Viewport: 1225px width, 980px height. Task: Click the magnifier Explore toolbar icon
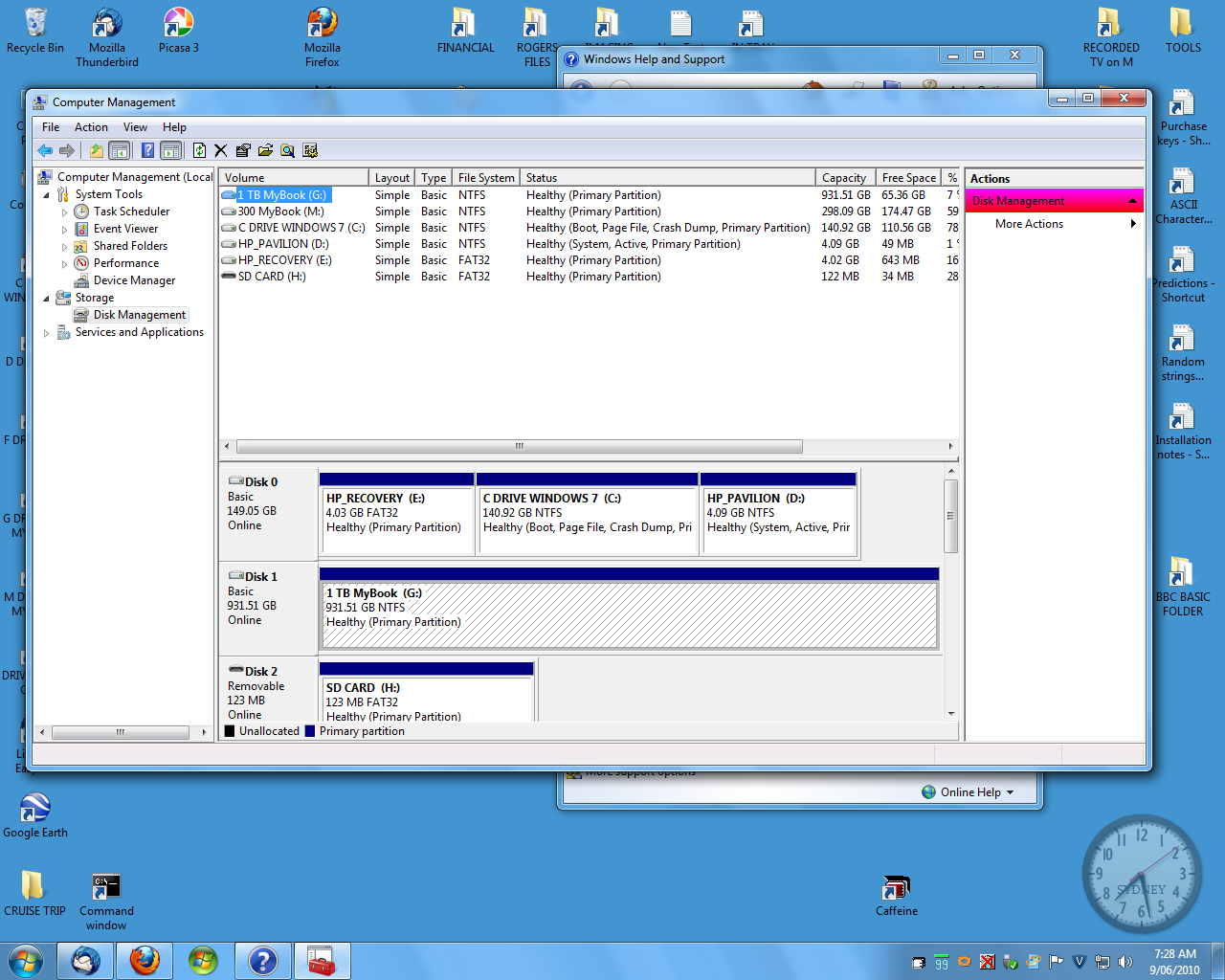click(x=287, y=150)
